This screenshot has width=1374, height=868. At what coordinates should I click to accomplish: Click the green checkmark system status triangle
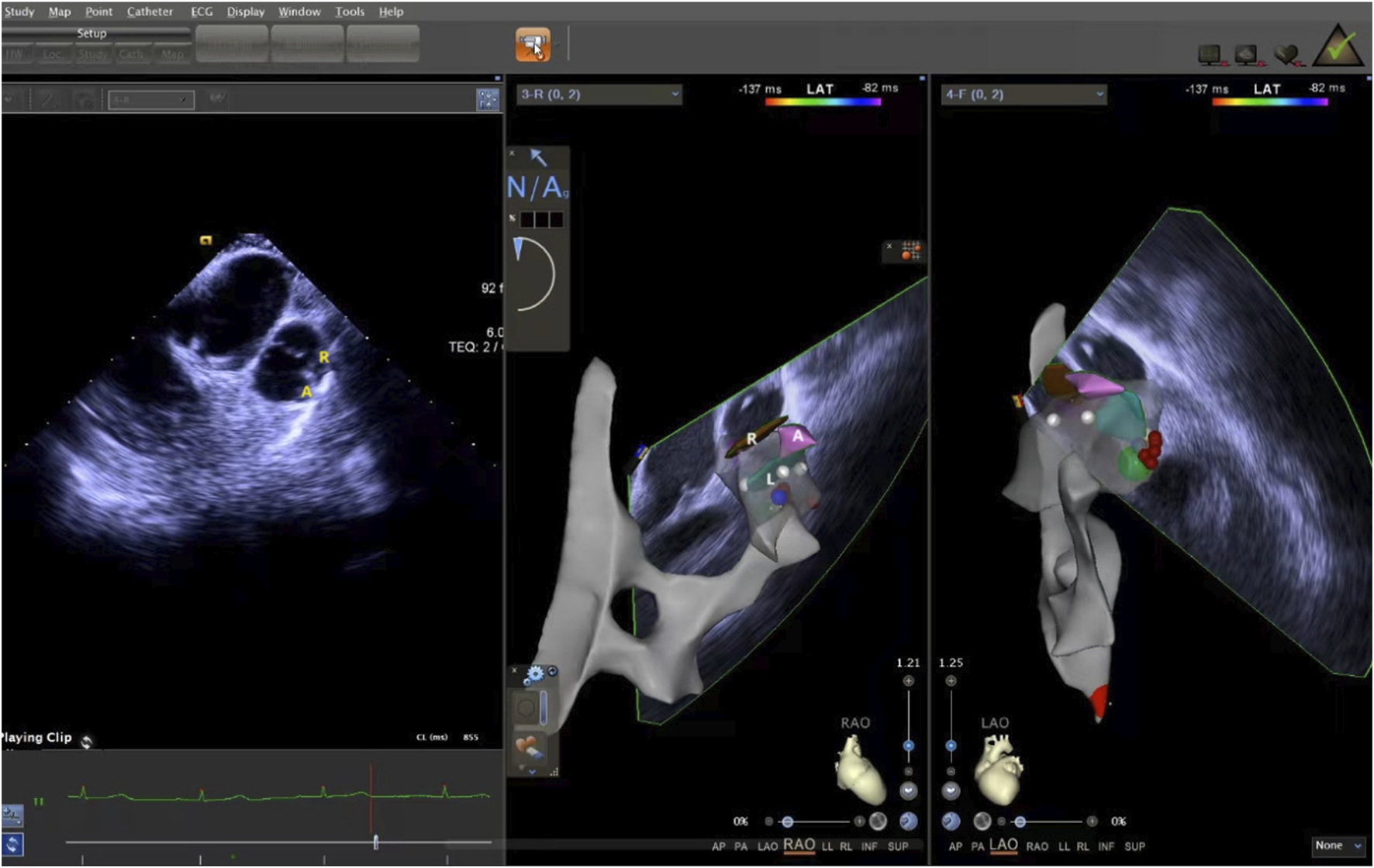pos(1338,46)
